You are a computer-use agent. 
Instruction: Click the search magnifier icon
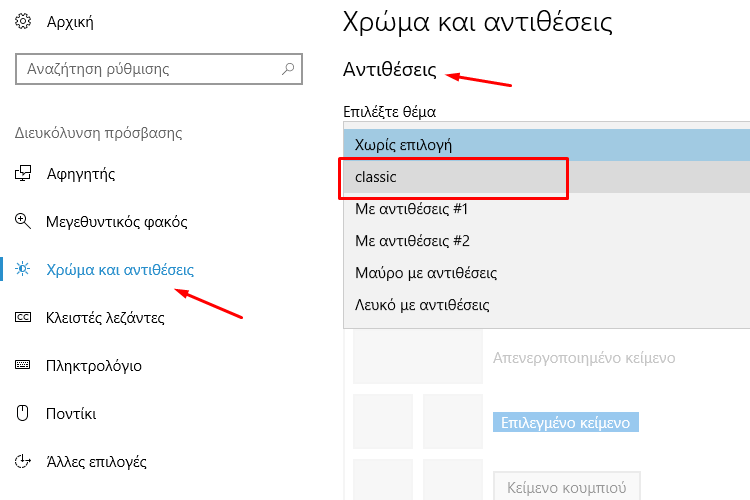point(288,69)
